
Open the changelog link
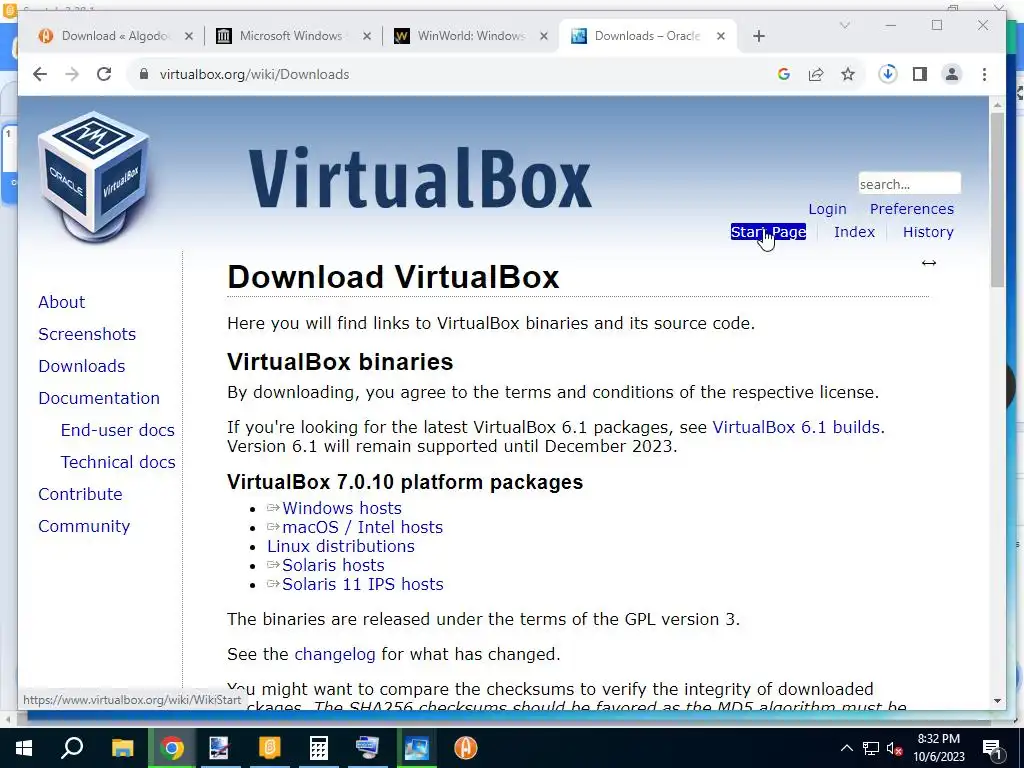[x=335, y=654]
